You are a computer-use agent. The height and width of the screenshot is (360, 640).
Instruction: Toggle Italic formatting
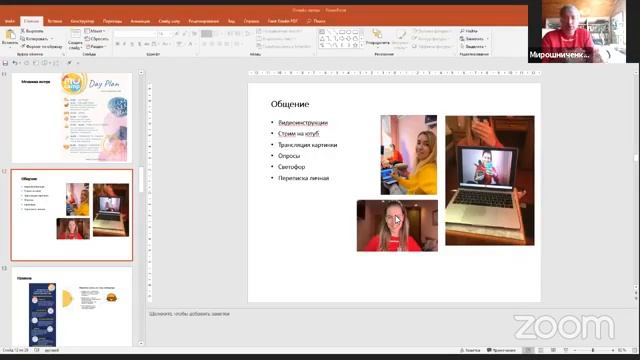coord(124,44)
